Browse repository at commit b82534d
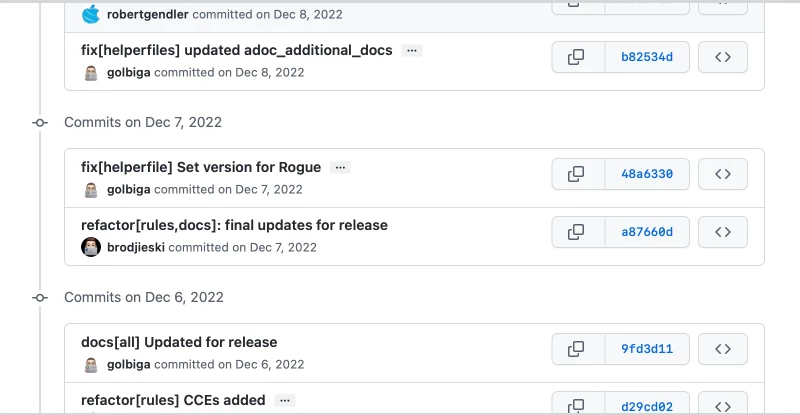The image size is (800, 415). pos(723,57)
